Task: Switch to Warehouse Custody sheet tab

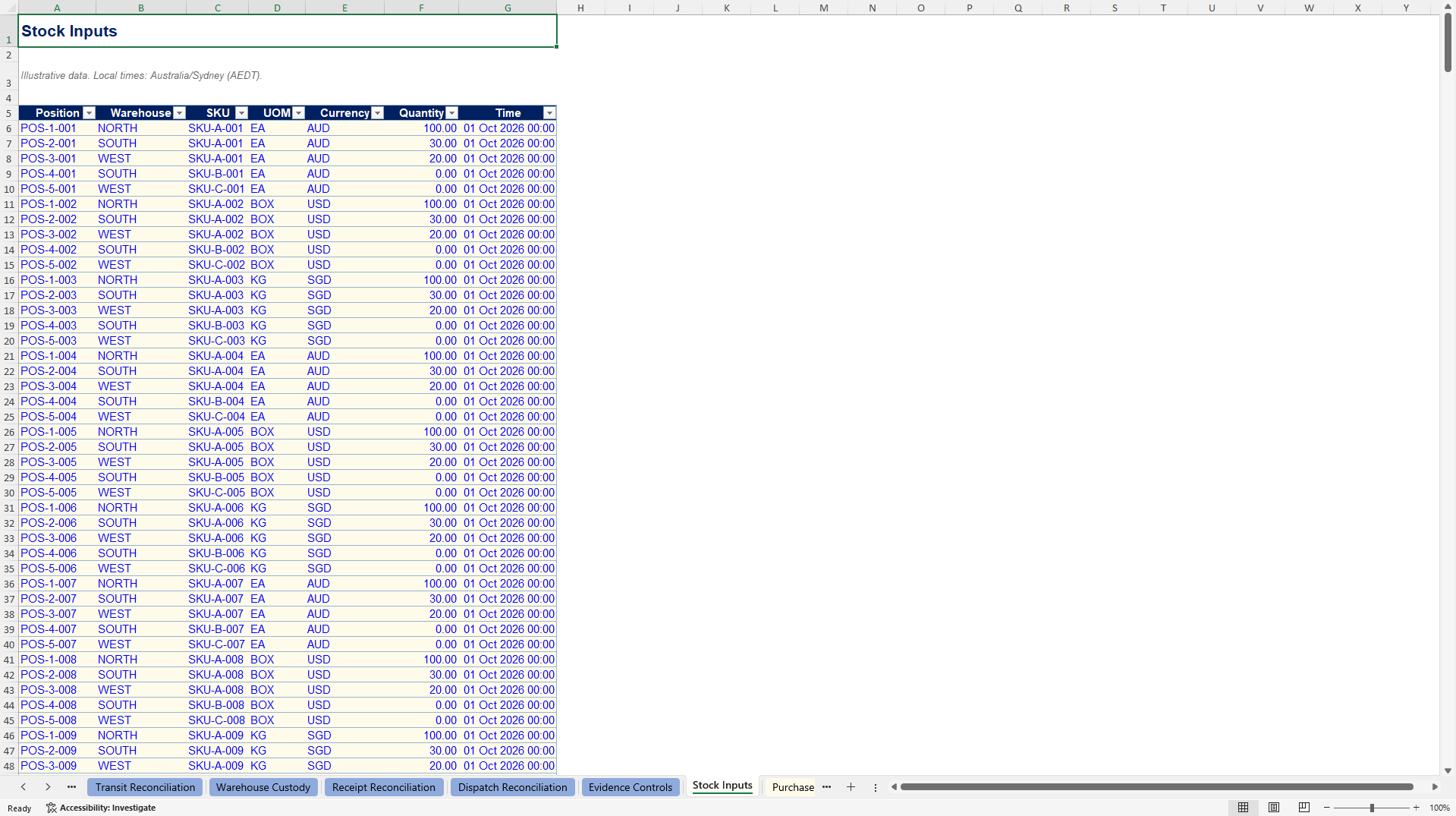Action: coord(263,787)
